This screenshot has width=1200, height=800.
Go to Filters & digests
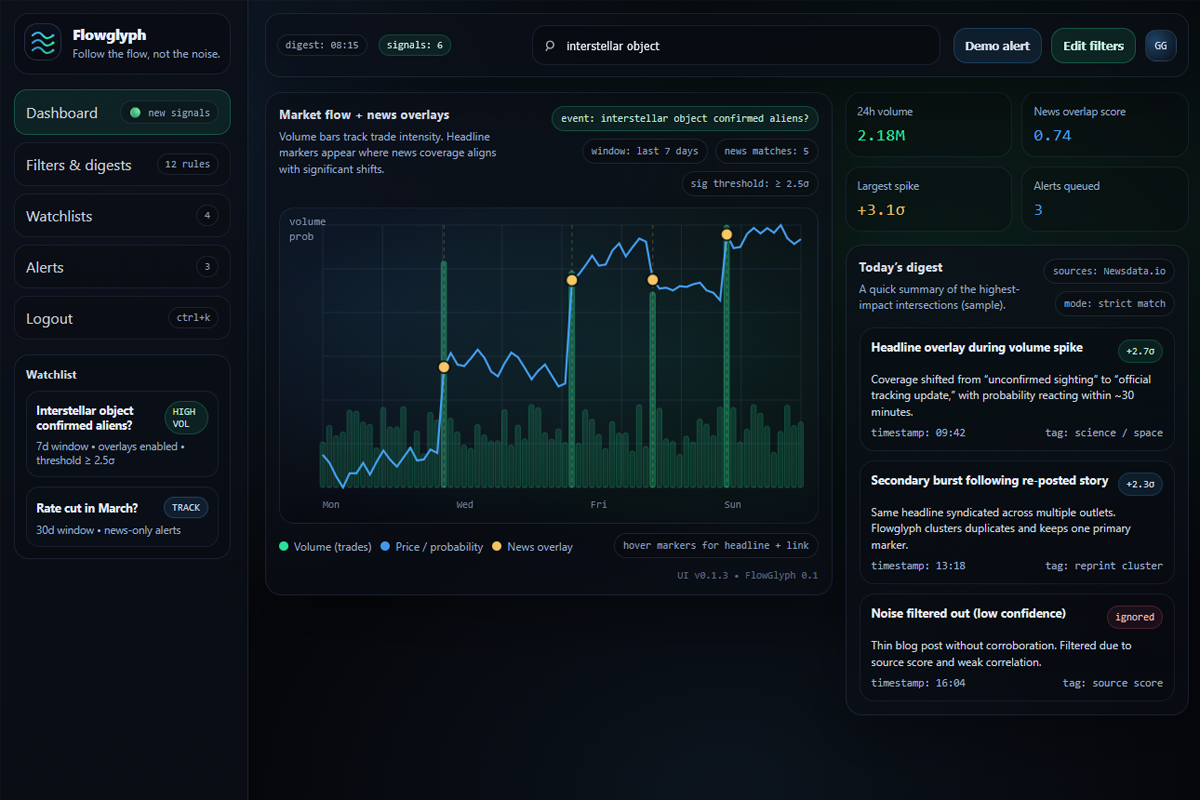point(79,165)
